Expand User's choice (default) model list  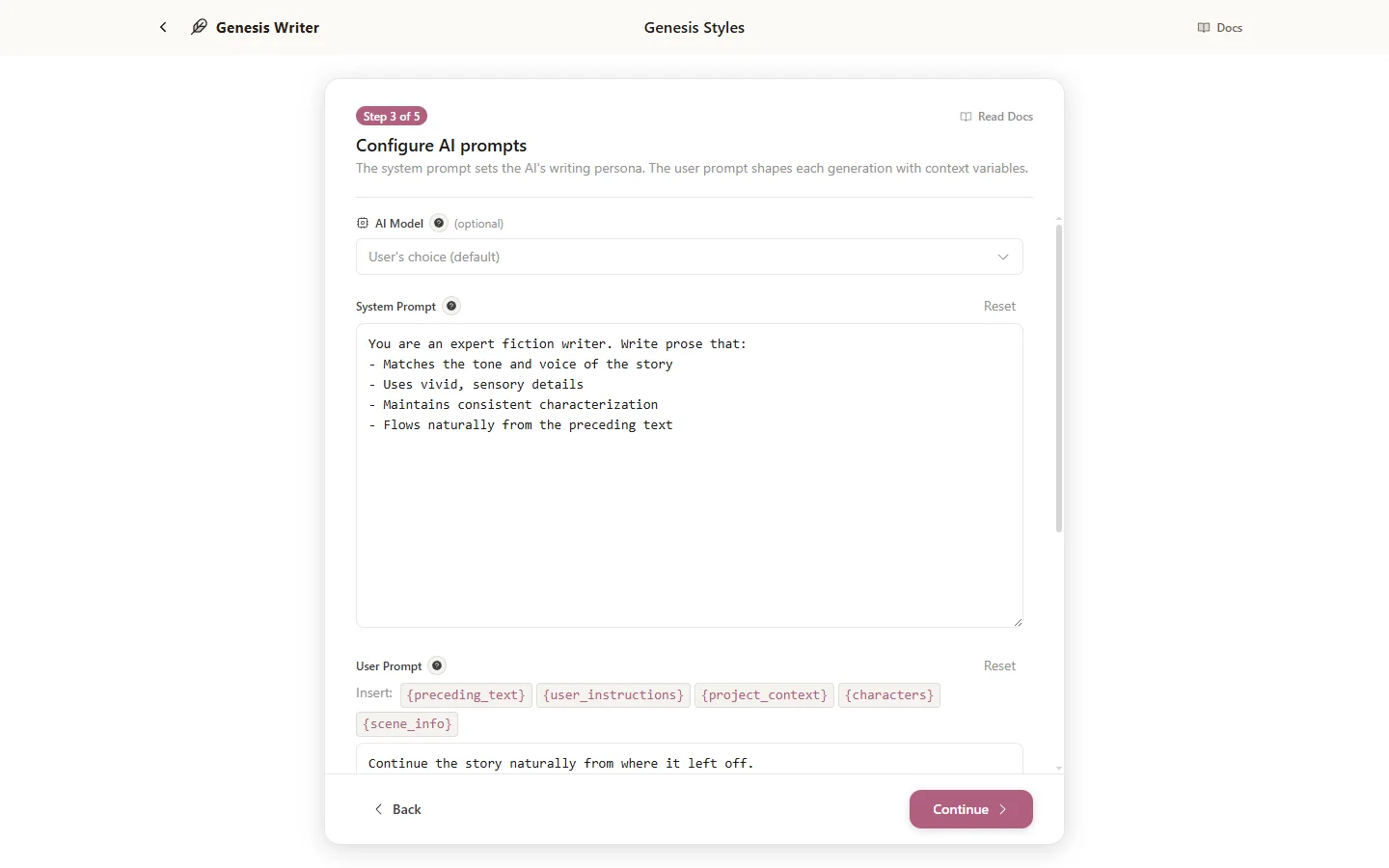click(x=688, y=257)
